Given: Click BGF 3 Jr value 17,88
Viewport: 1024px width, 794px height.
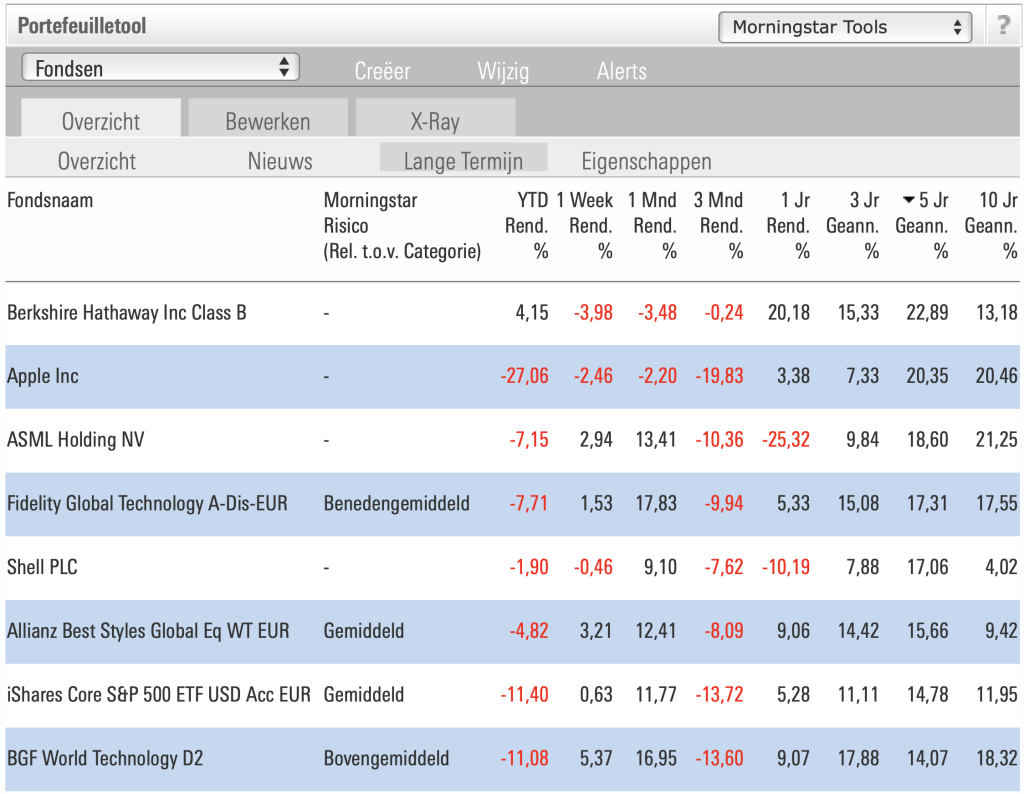Looking at the screenshot, I should [858, 758].
